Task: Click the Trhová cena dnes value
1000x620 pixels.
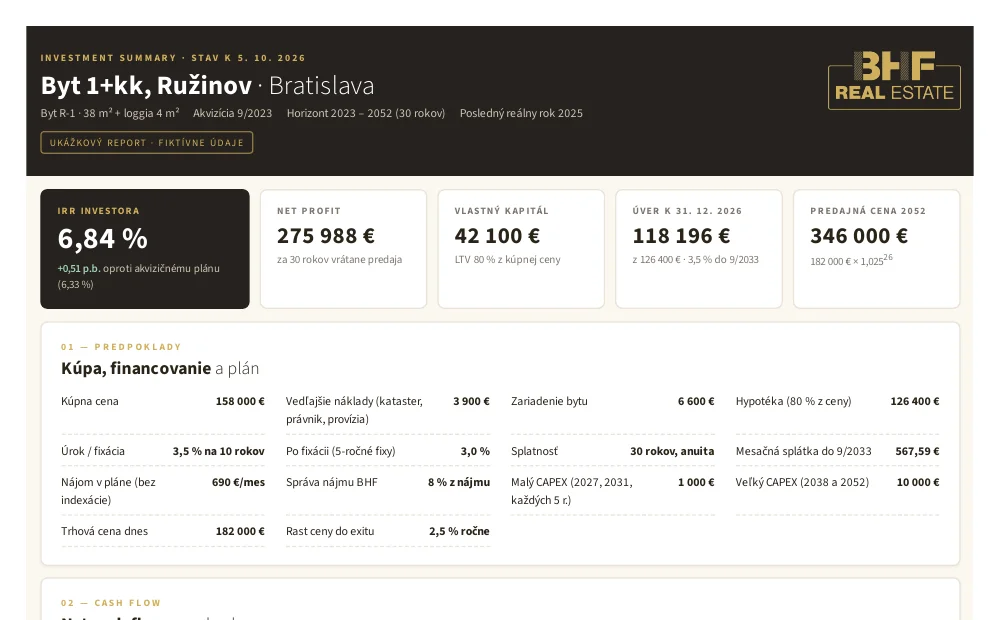Action: click(240, 531)
